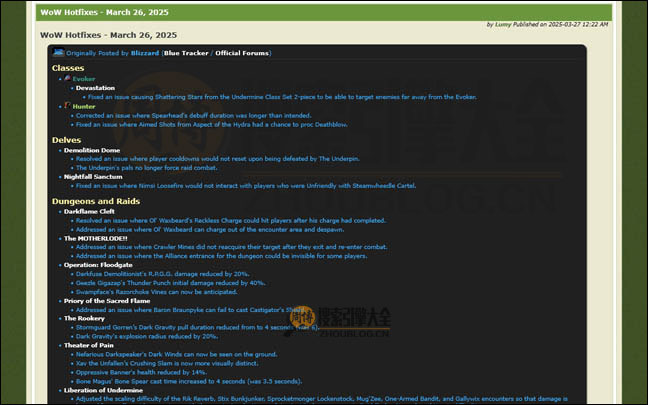Click the Oppressive Banner's health reduced line

click(x=141, y=372)
